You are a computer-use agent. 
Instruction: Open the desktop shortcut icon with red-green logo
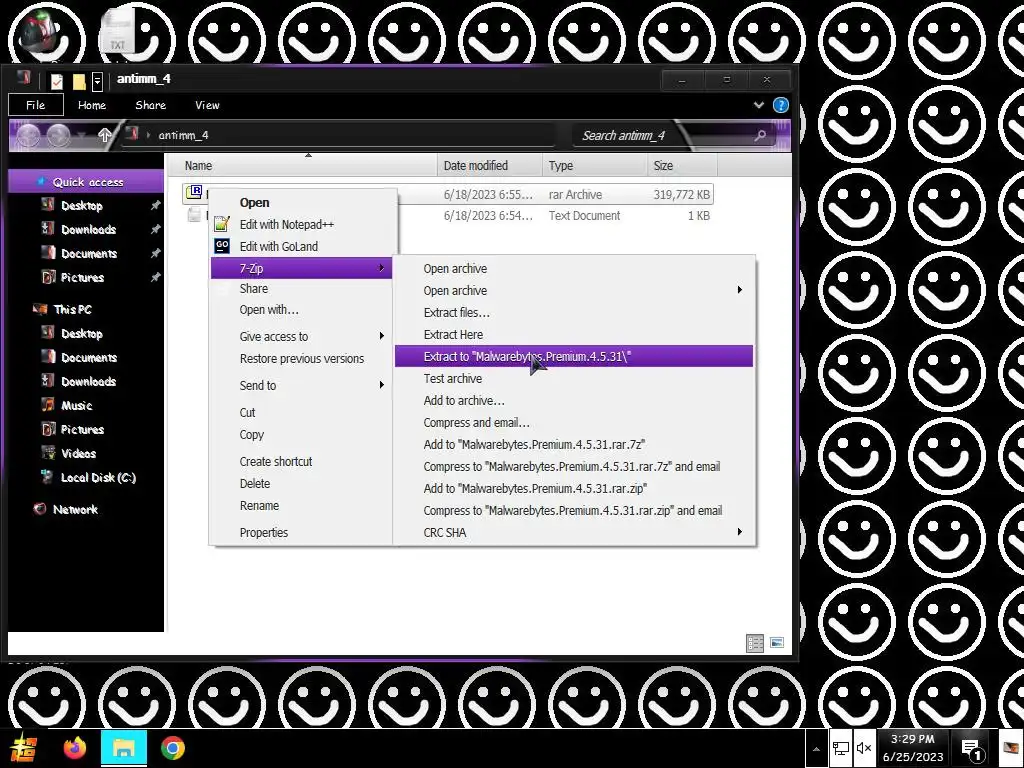tap(40, 33)
